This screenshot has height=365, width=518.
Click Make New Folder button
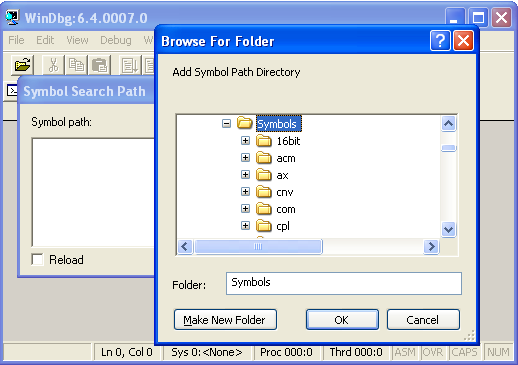[x=225, y=320]
